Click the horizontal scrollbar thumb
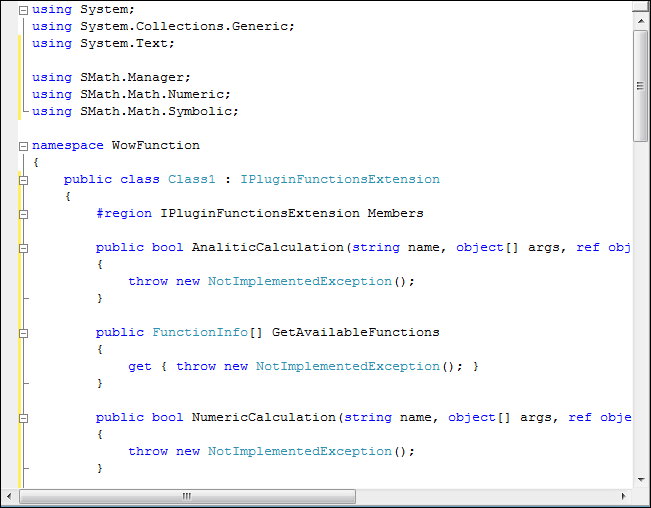Screen dimensions: 651x508 point(186,496)
